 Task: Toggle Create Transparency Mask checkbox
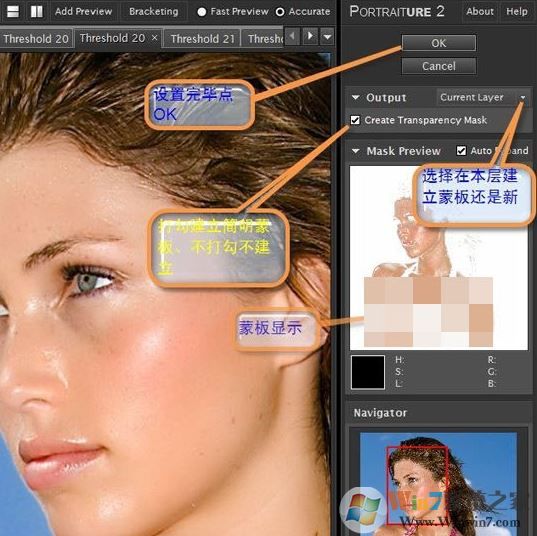(x=355, y=120)
